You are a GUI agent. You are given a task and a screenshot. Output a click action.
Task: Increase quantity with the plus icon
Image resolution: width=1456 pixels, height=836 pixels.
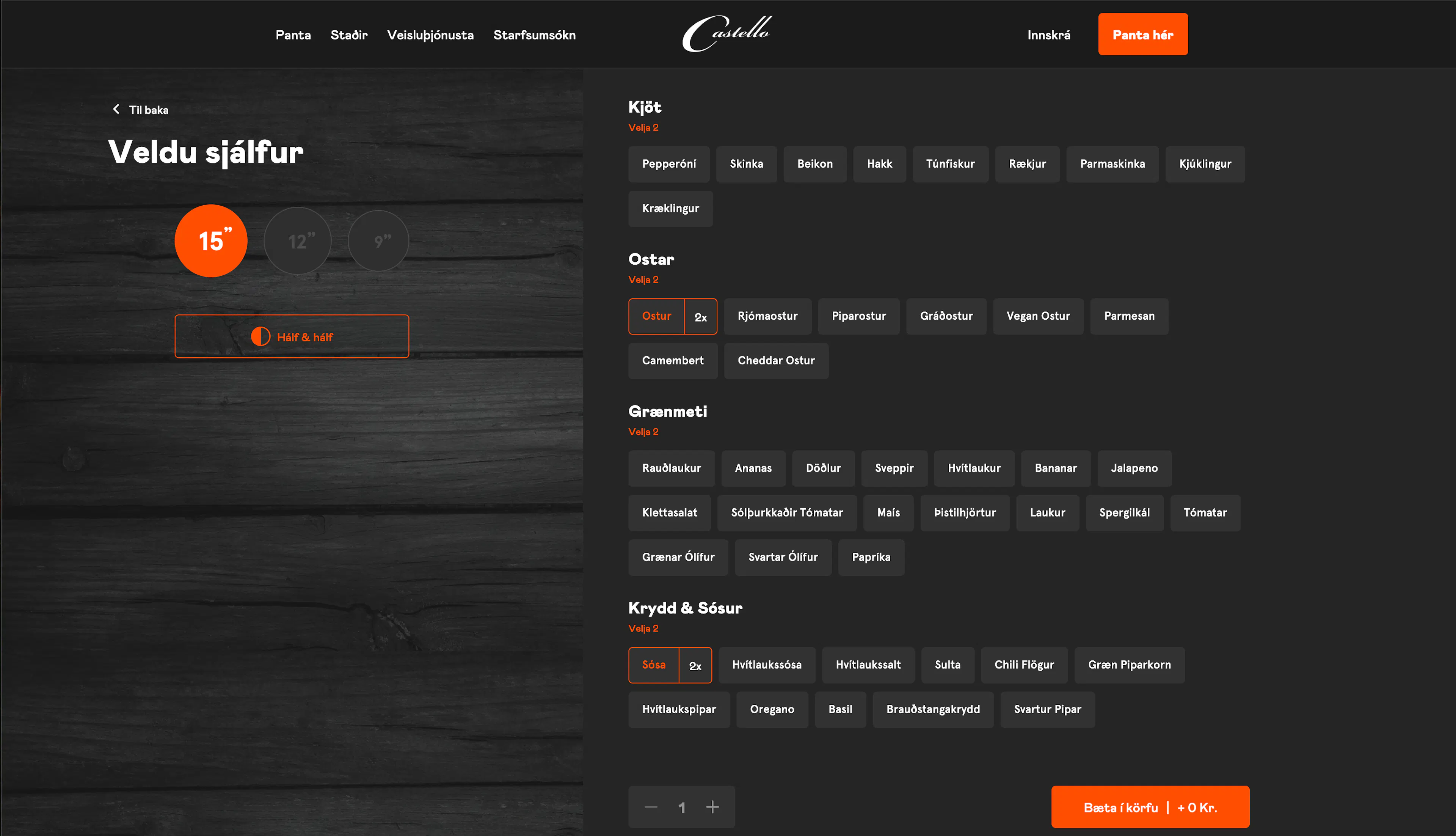click(x=712, y=807)
